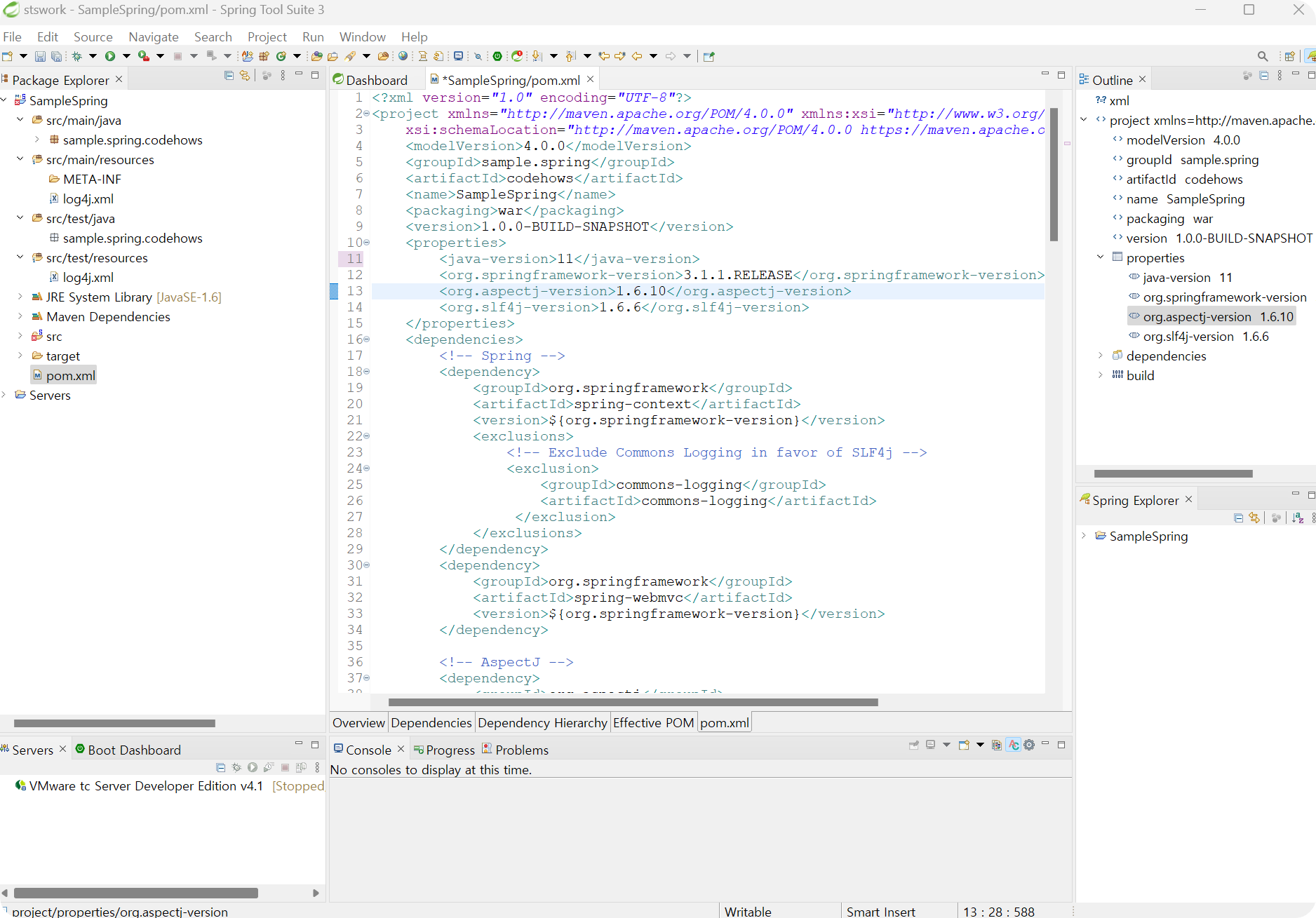
Task: Fold the properties element at line 10
Action: [x=366, y=243]
